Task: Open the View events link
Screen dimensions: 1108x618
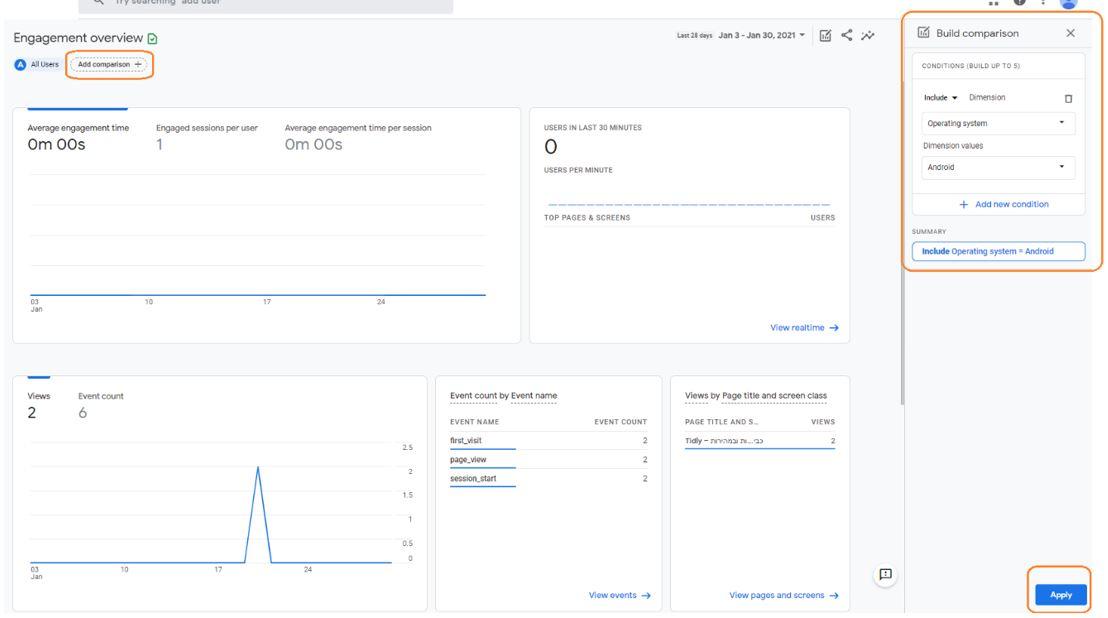Action: tap(619, 595)
